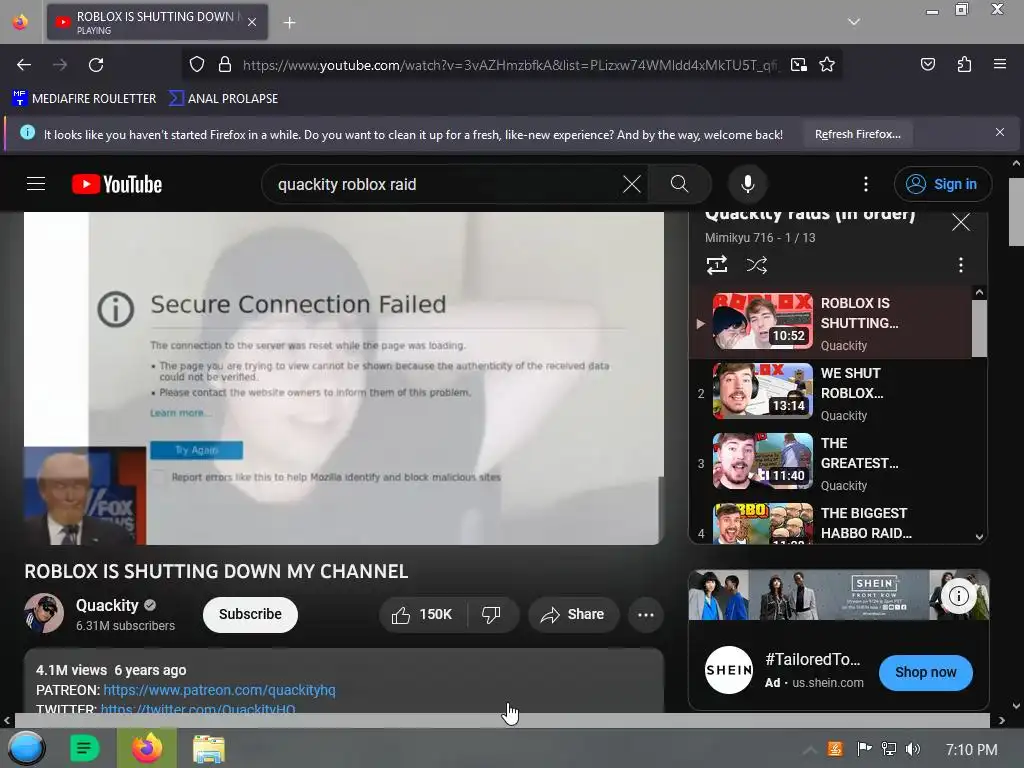This screenshot has height=768, width=1024.
Task: Open the Firefox extensions puzzle icon
Action: click(x=964, y=64)
